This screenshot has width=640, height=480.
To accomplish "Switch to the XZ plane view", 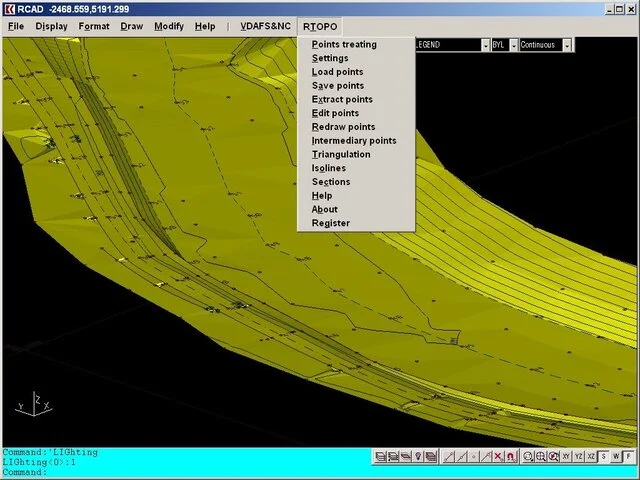I will point(592,456).
